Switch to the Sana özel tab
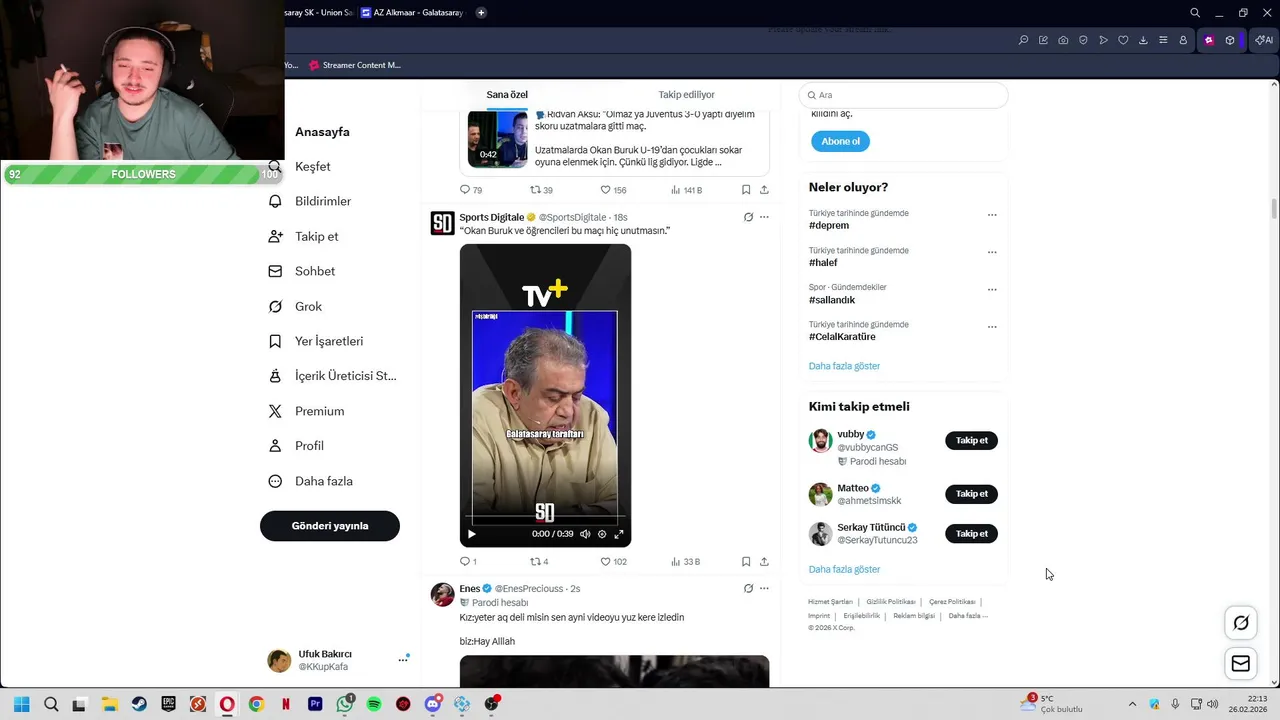Screen dimensions: 1280x720 [x=507, y=95]
